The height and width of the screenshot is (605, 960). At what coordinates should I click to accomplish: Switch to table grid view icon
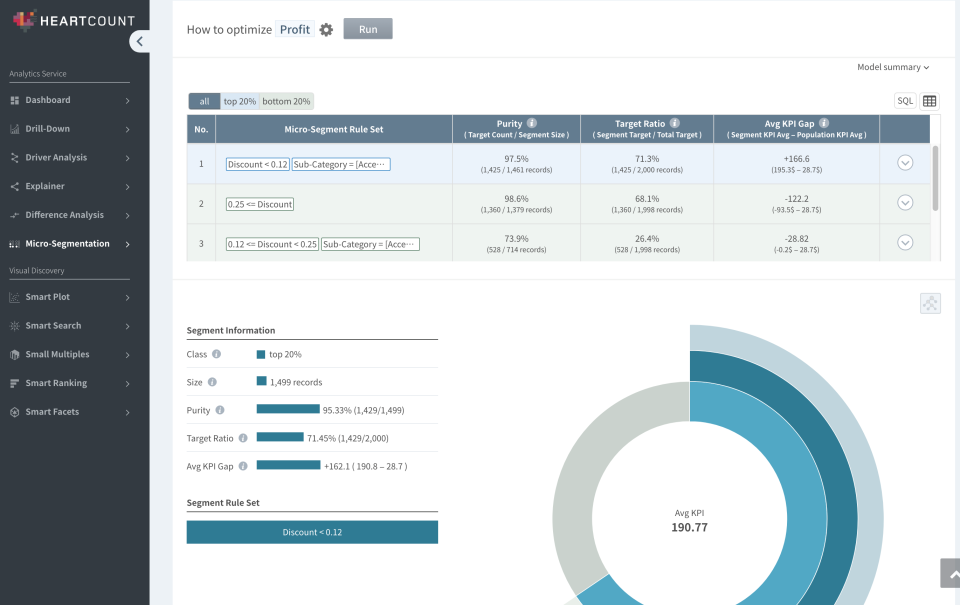click(930, 101)
